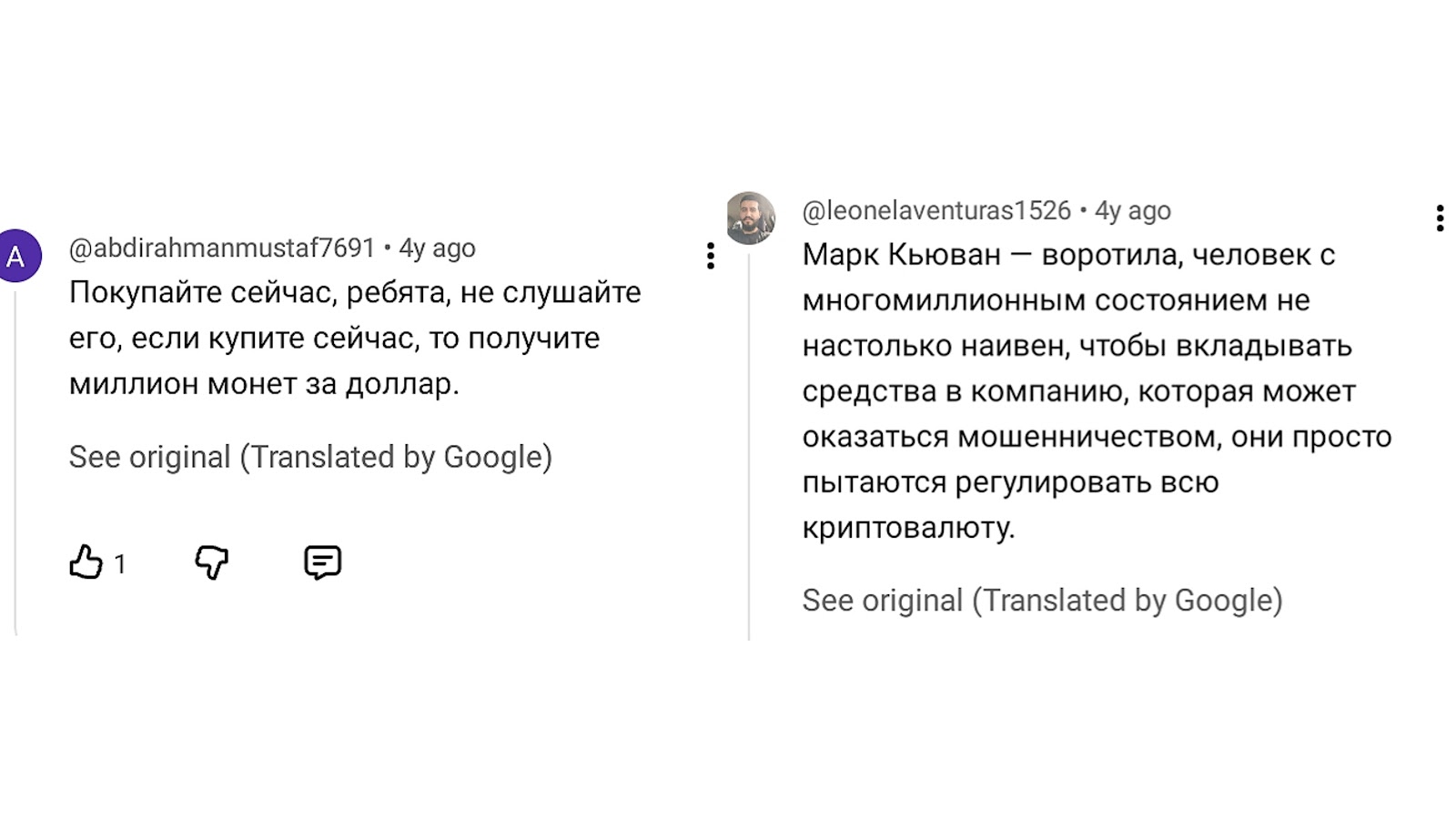Show original text of the left comment
1456x819 pixels.
pyautogui.click(x=310, y=457)
